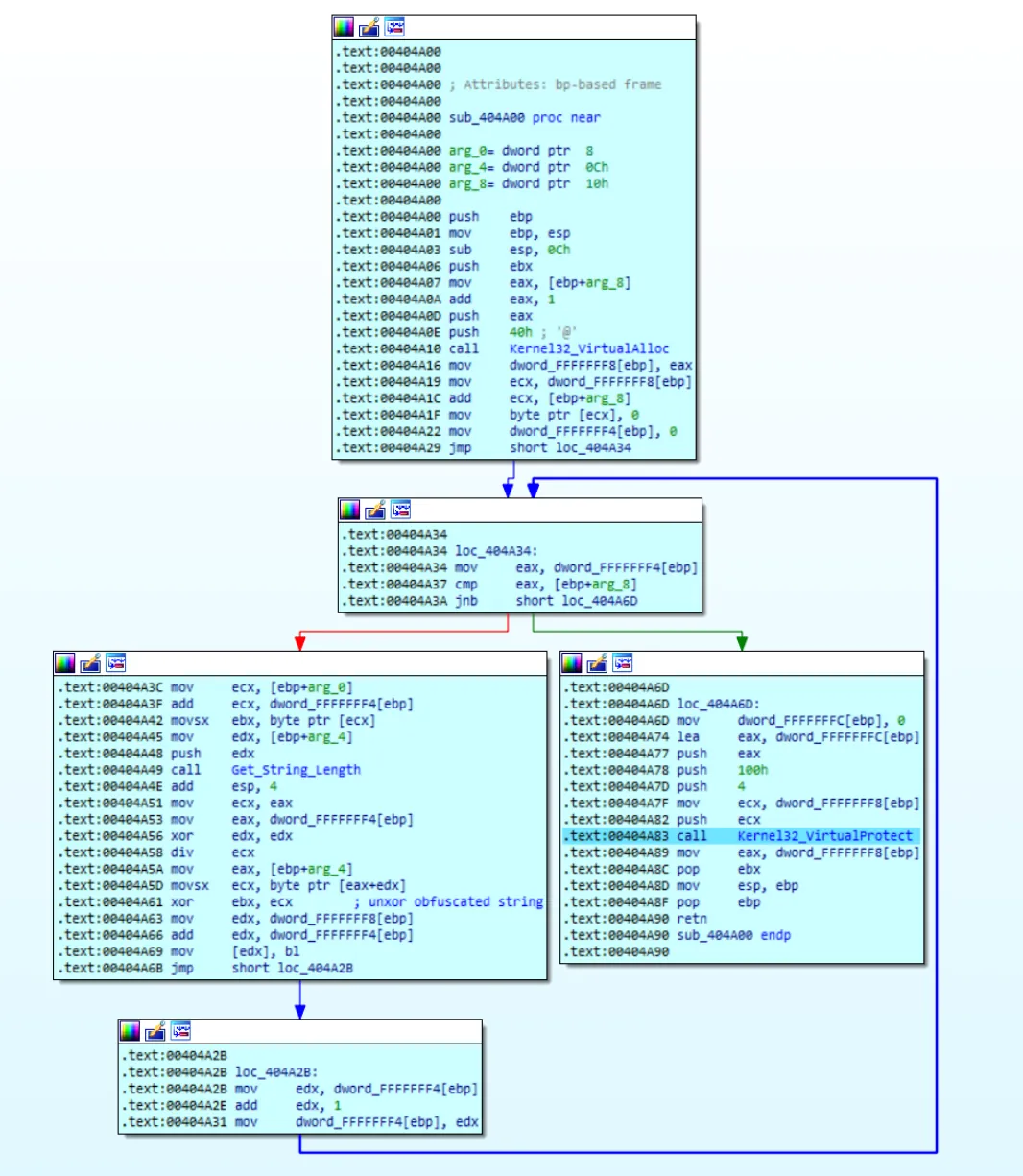Click color icon on loc_404A6D block

point(572,662)
